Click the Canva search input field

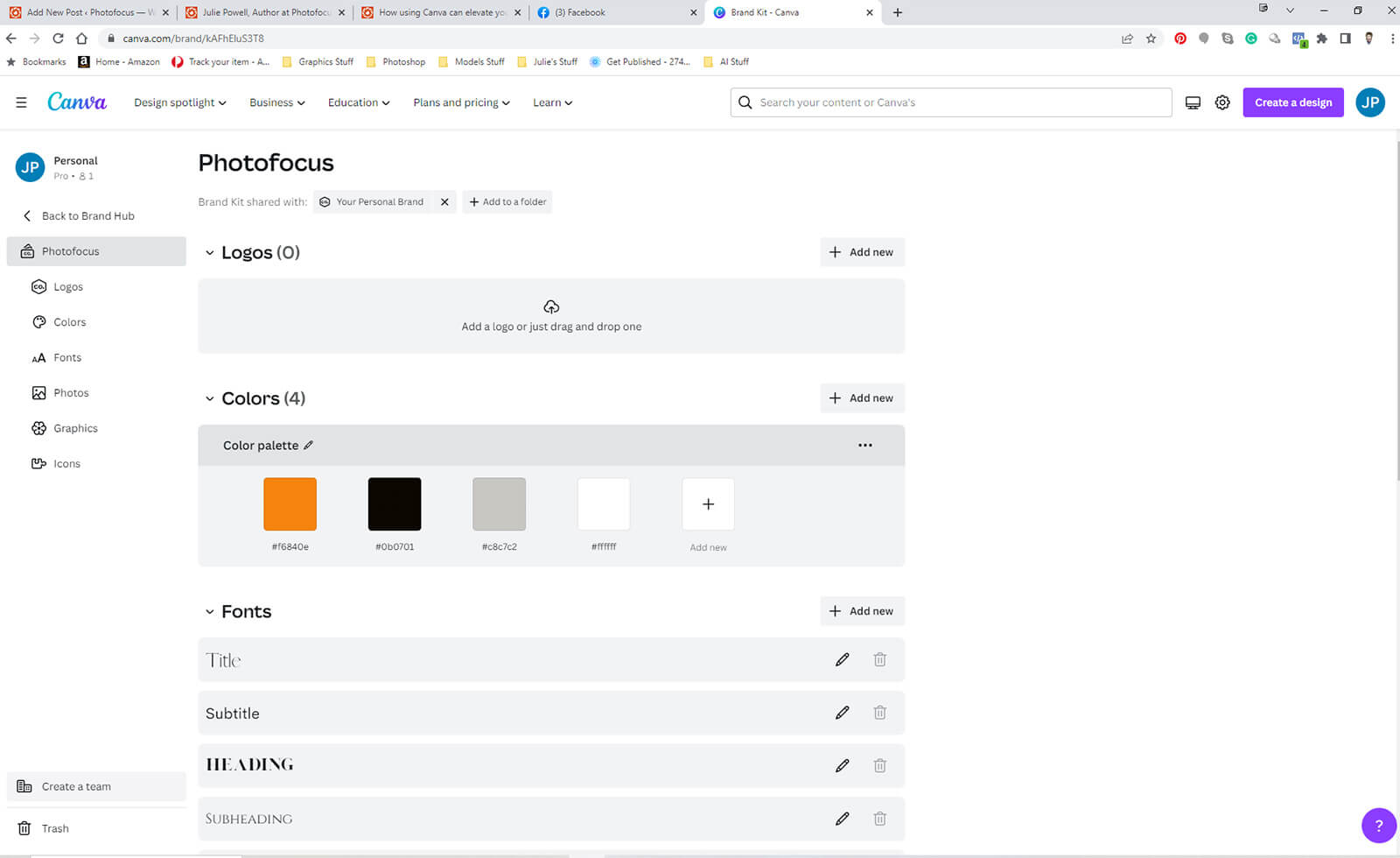point(958,102)
